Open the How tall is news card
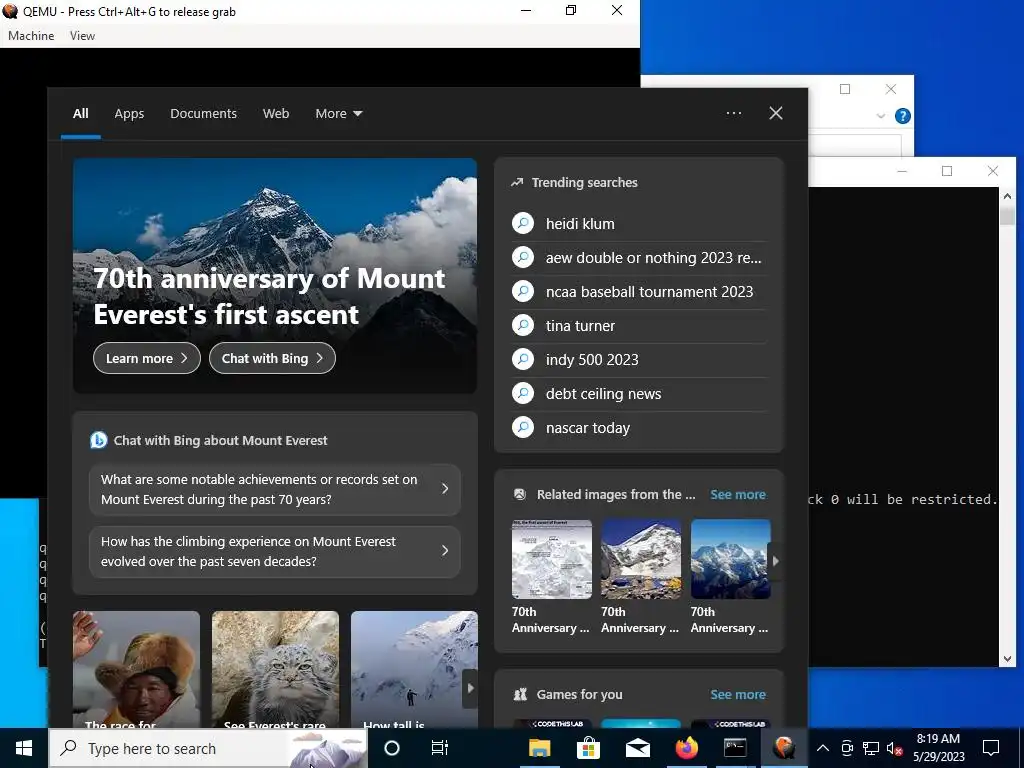Image resolution: width=1024 pixels, height=768 pixels. [414, 669]
